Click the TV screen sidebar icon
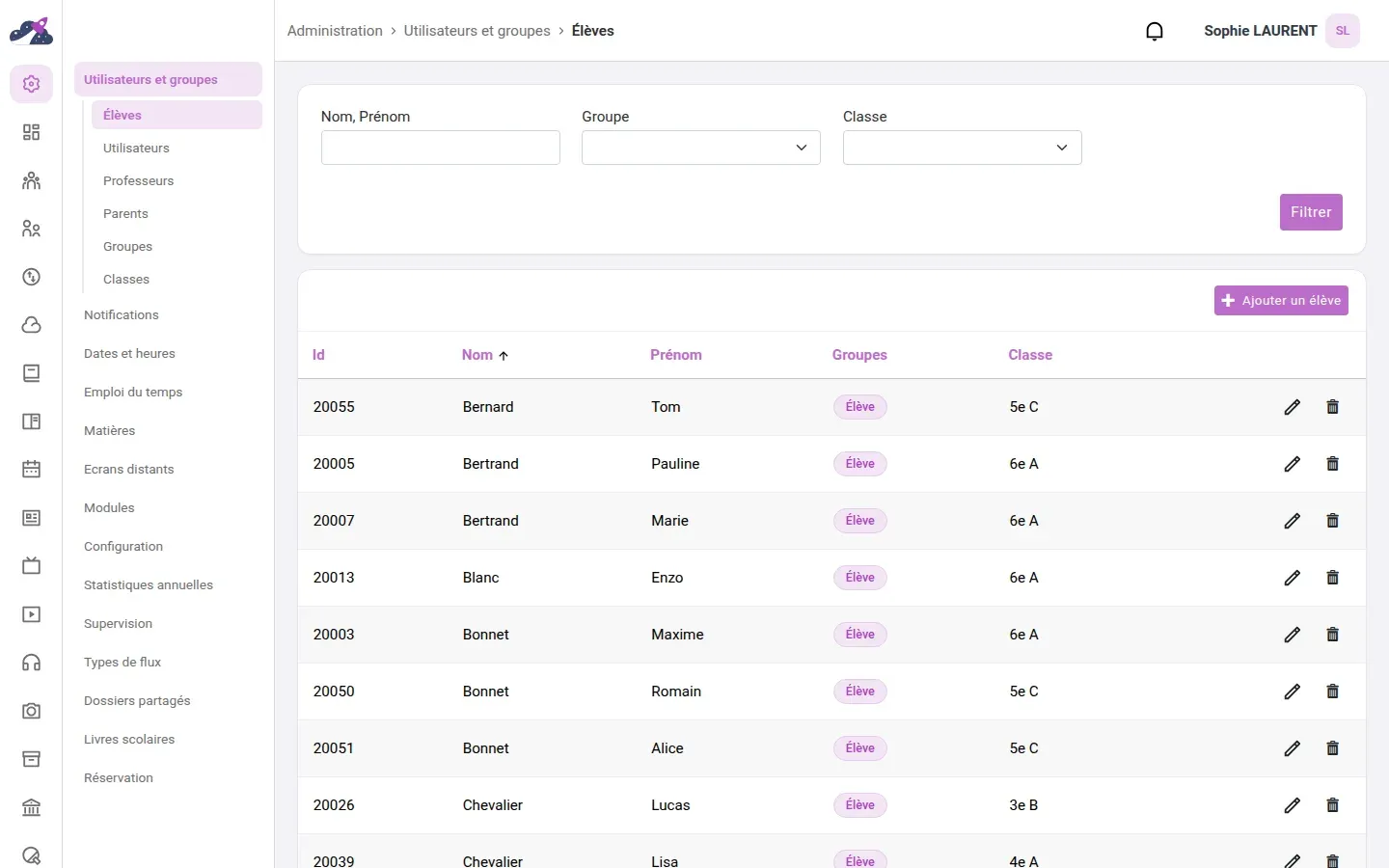The height and width of the screenshot is (868, 1389). pyautogui.click(x=31, y=566)
